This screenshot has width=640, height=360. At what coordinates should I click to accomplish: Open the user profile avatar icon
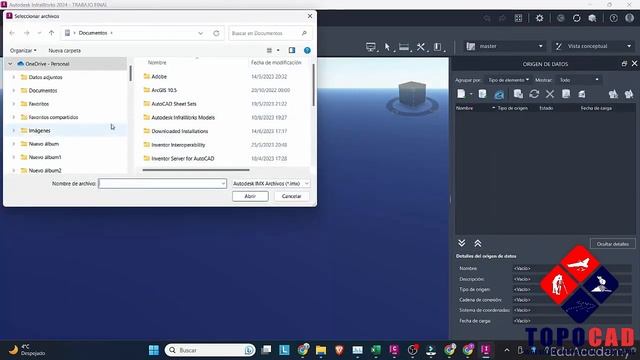[x=630, y=18]
